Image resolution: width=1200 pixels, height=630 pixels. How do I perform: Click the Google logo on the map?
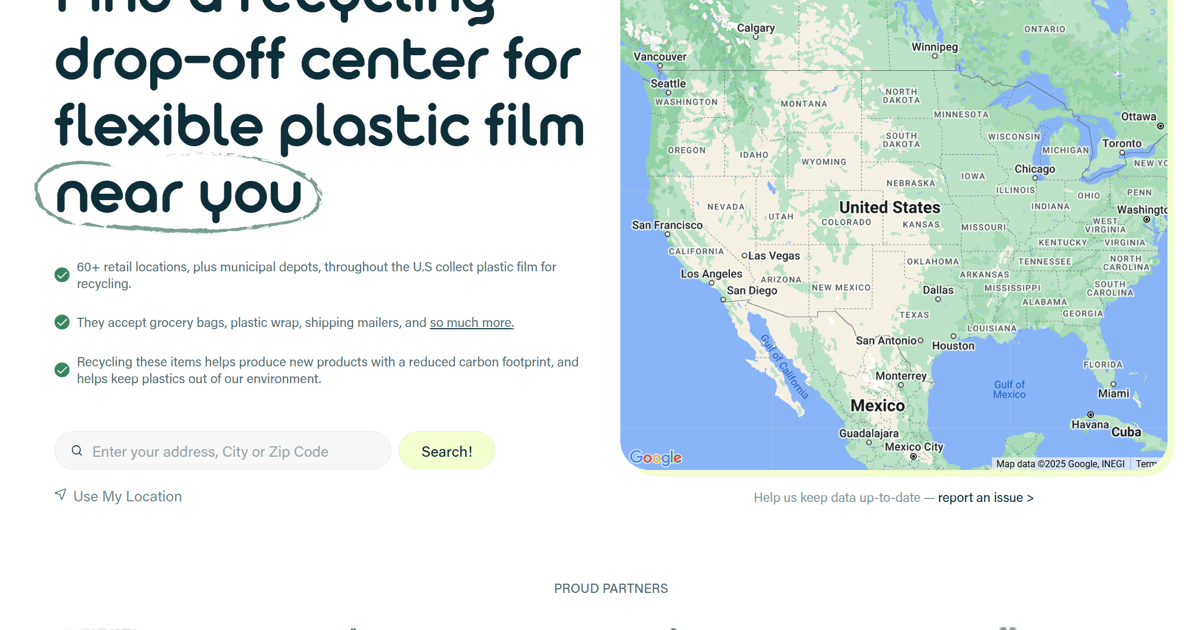654,458
